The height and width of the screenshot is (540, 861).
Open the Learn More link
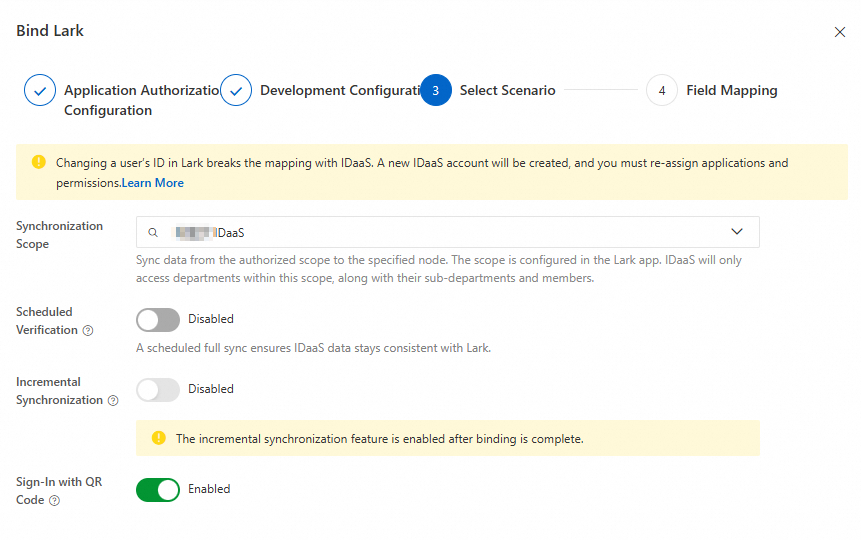[x=153, y=183]
